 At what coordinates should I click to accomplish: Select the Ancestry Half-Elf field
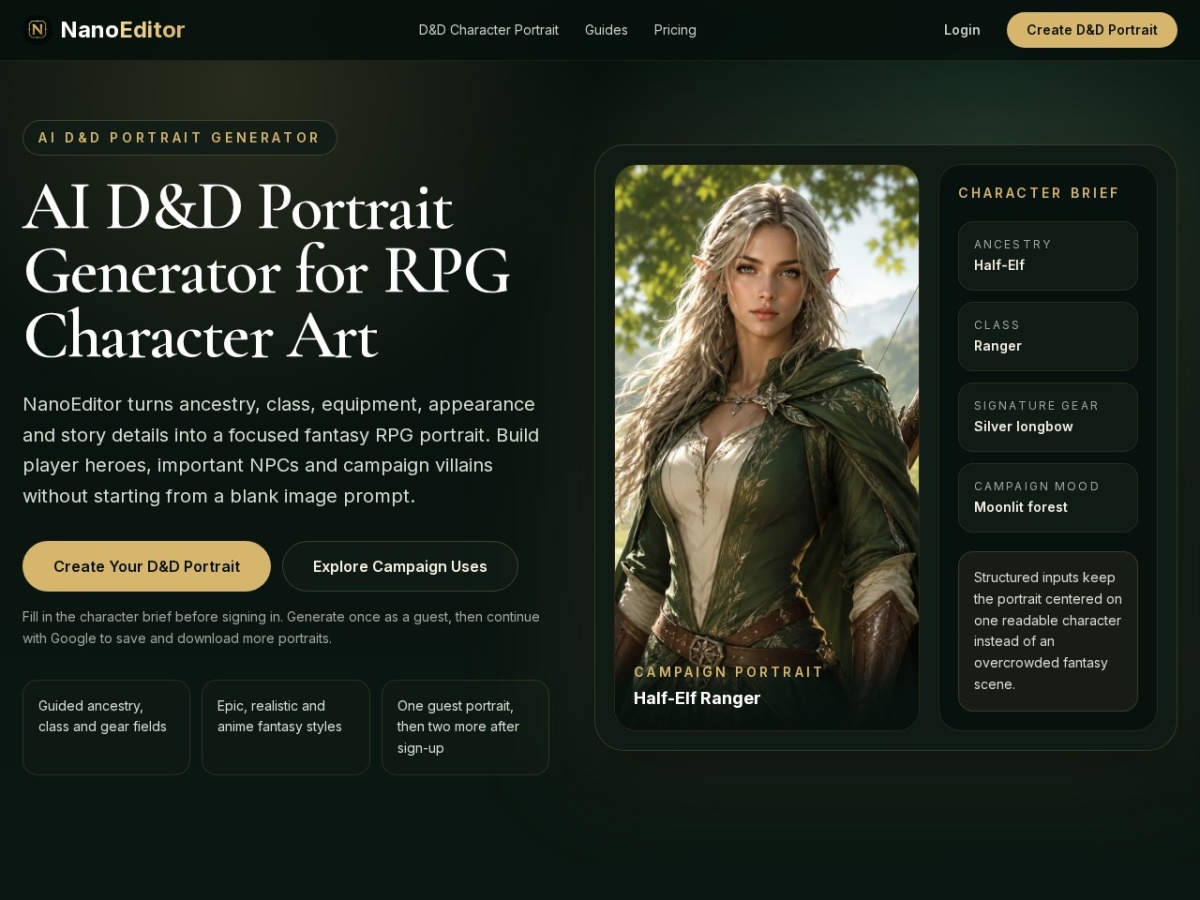pos(1048,256)
